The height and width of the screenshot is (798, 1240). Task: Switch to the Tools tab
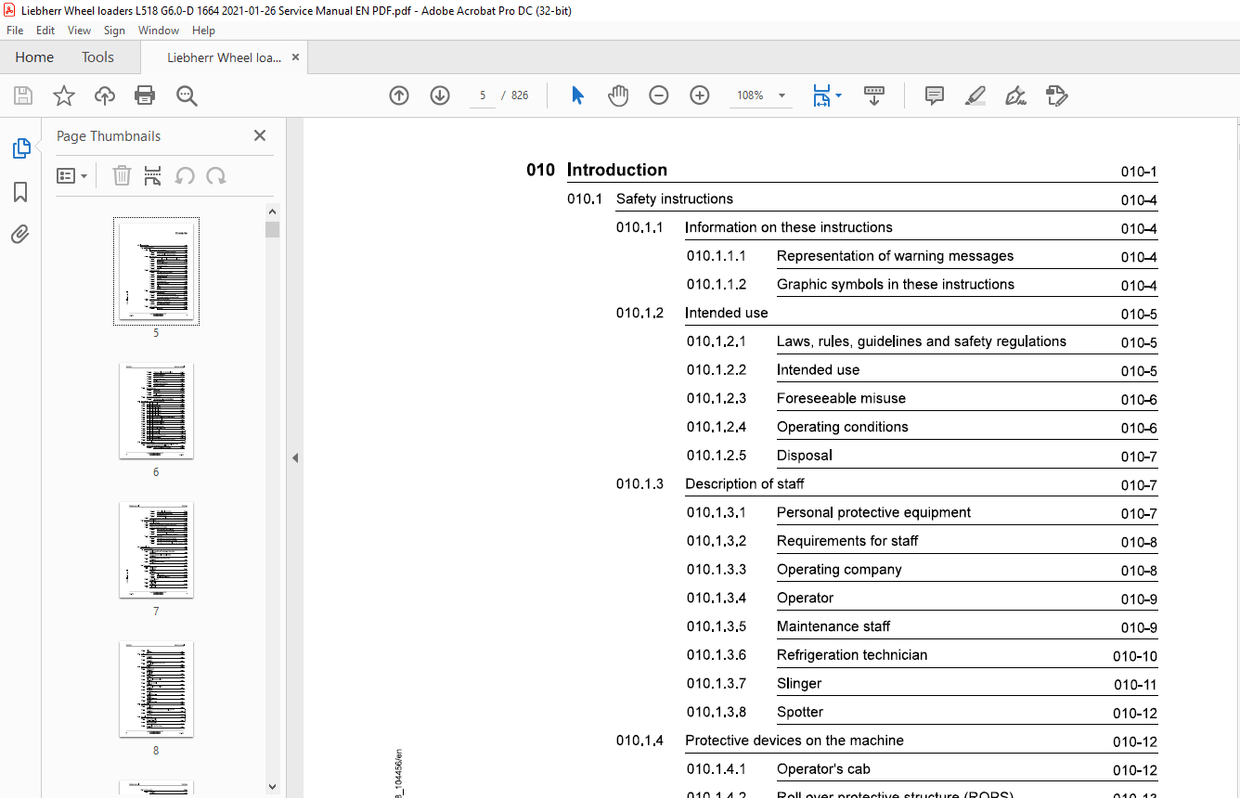97,57
